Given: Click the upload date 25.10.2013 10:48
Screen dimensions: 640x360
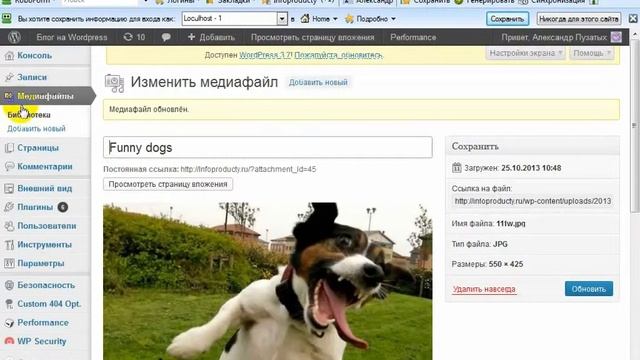Looking at the screenshot, I should point(531,168).
